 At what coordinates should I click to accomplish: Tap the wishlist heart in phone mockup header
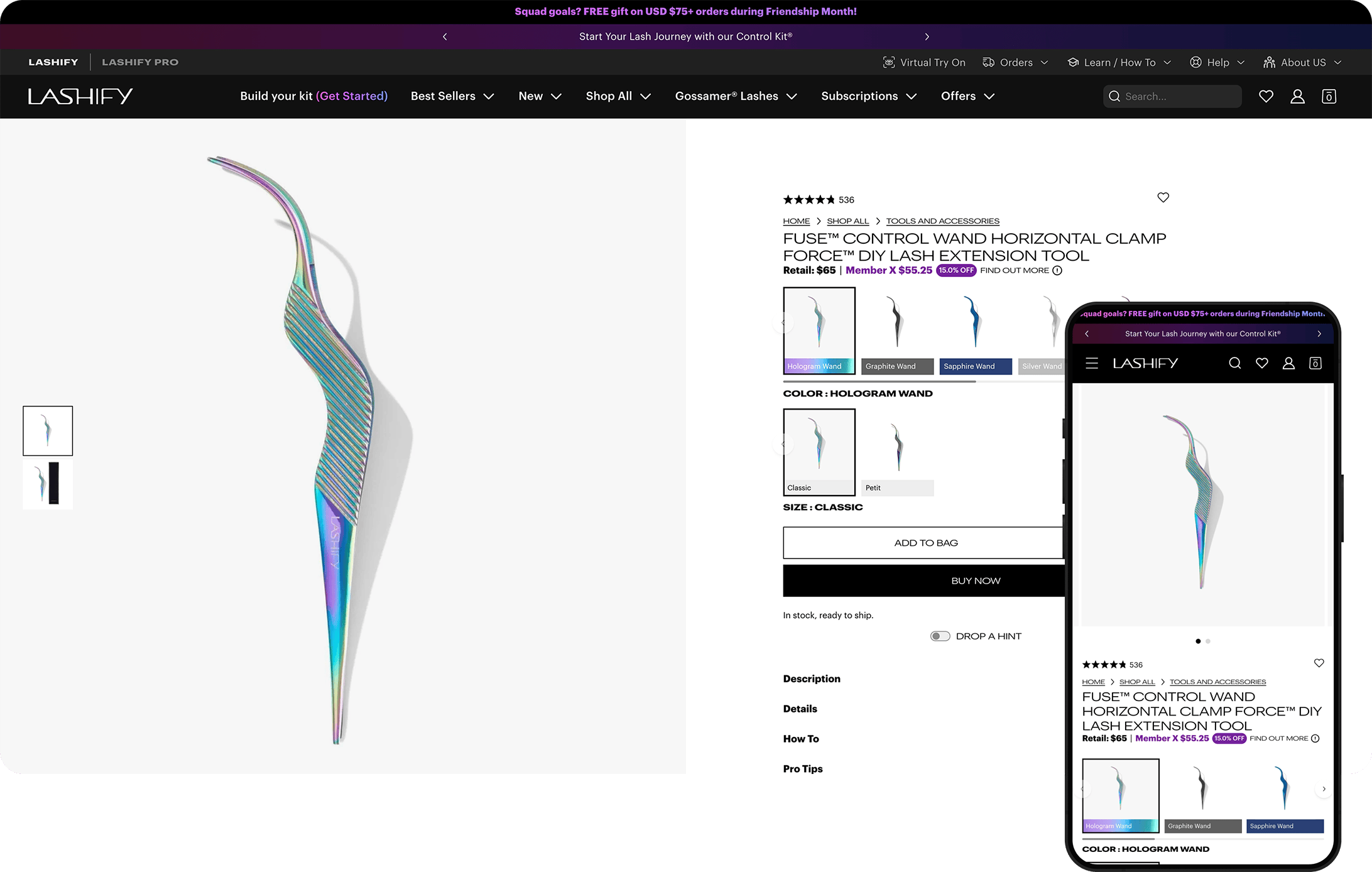pyautogui.click(x=1261, y=363)
